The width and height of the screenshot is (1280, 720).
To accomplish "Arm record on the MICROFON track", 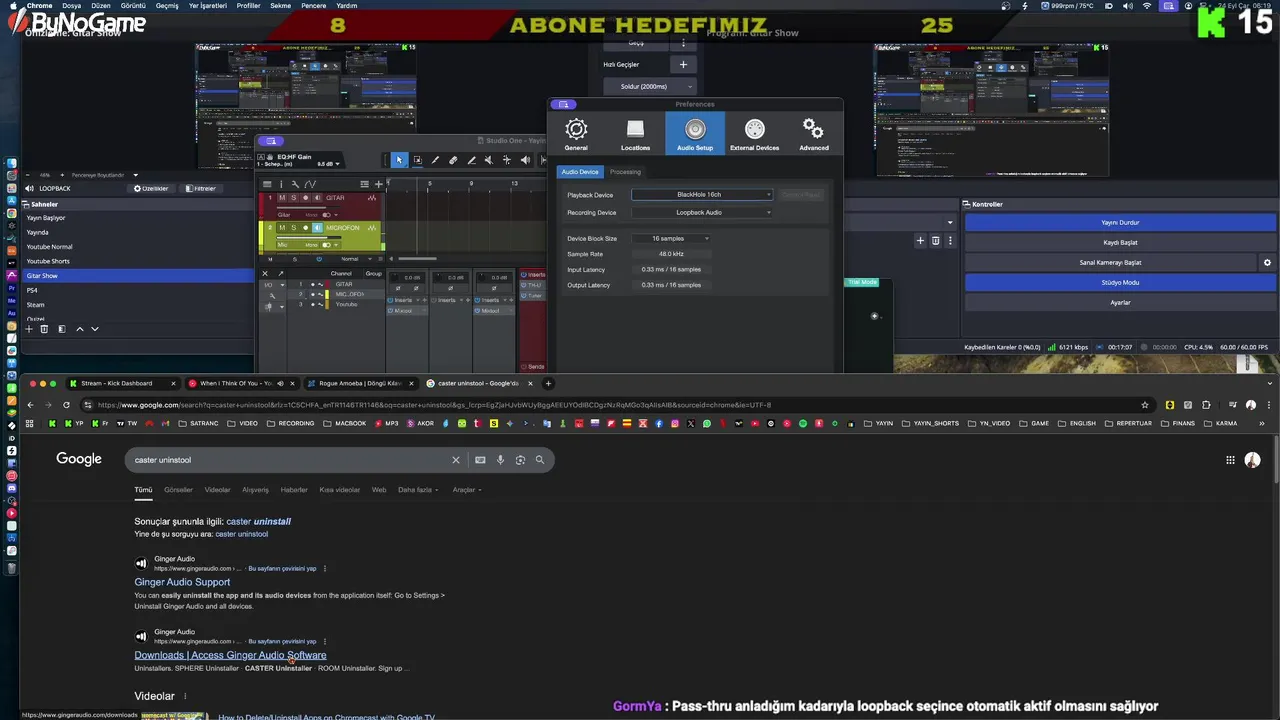I will point(306,228).
